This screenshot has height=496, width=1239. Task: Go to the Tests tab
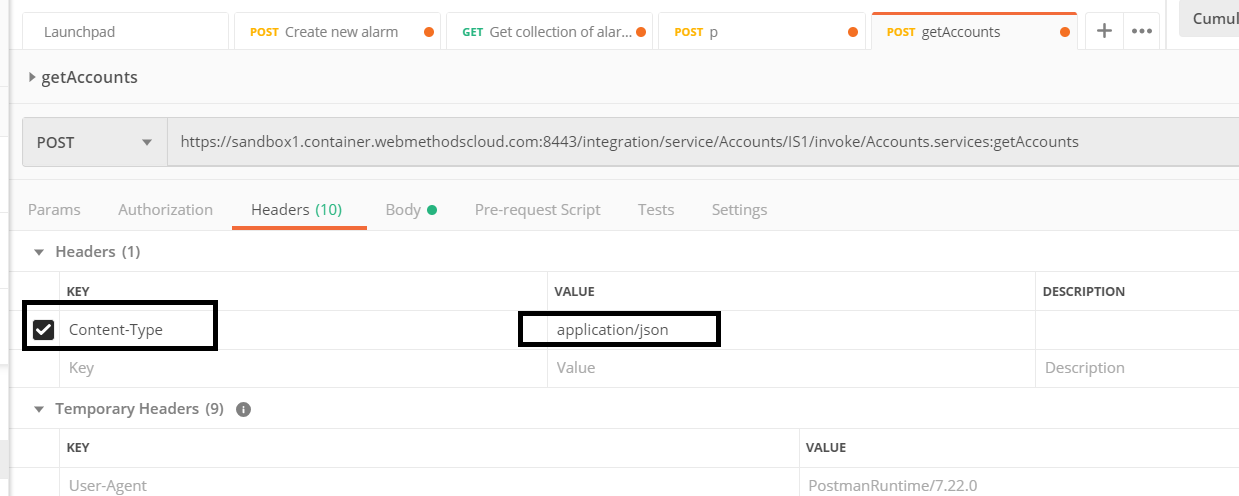656,210
